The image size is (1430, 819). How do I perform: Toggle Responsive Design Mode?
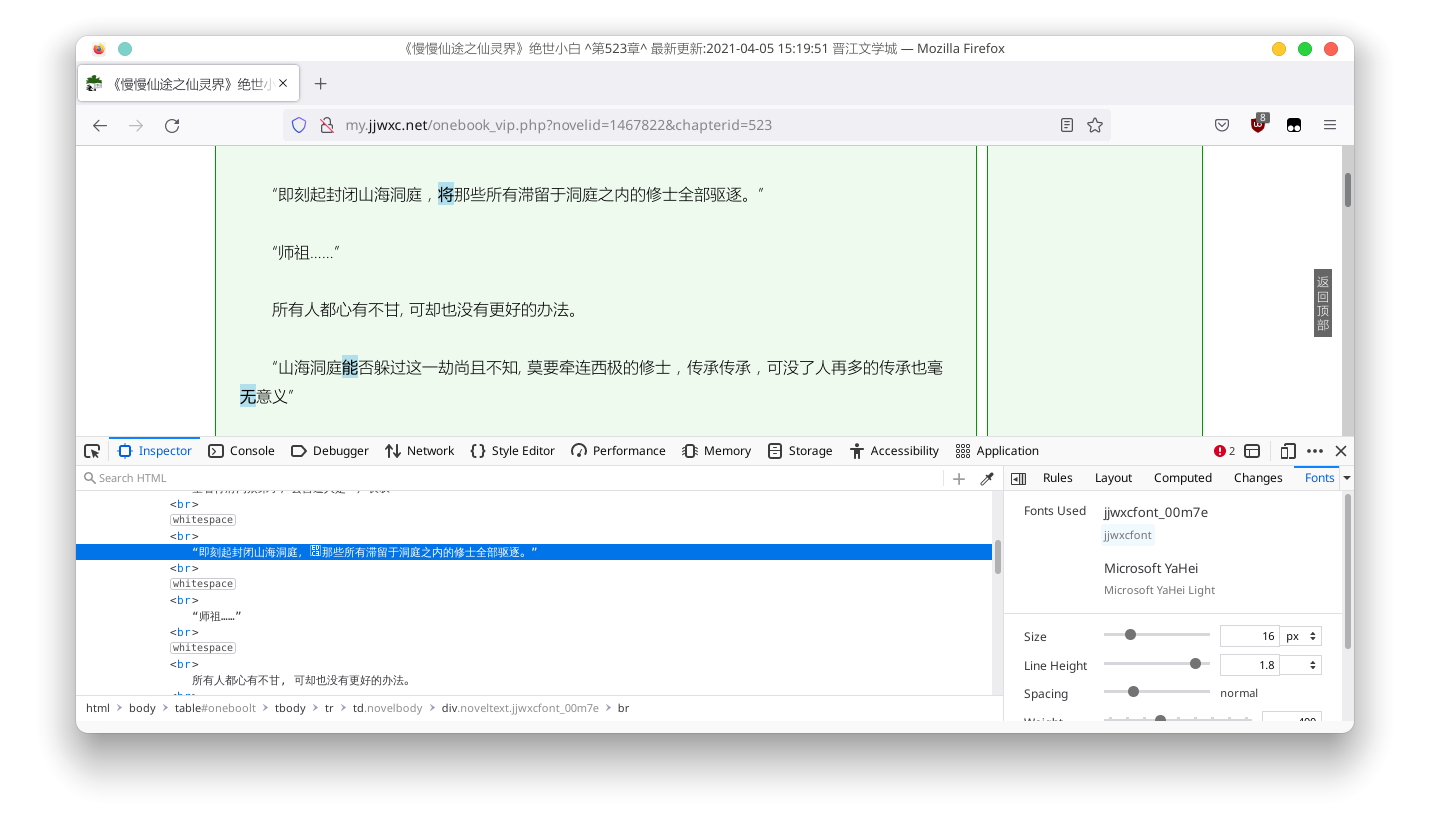tap(1288, 451)
